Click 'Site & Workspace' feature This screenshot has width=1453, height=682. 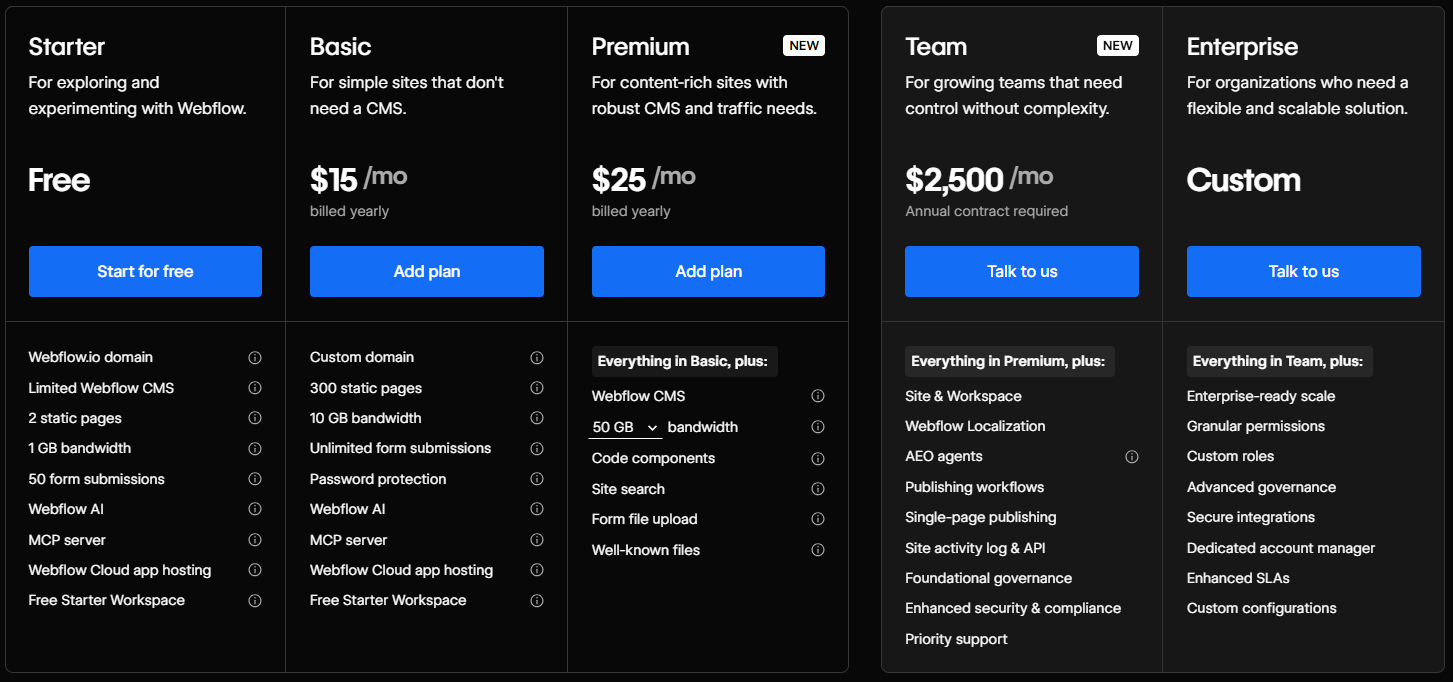[964, 396]
